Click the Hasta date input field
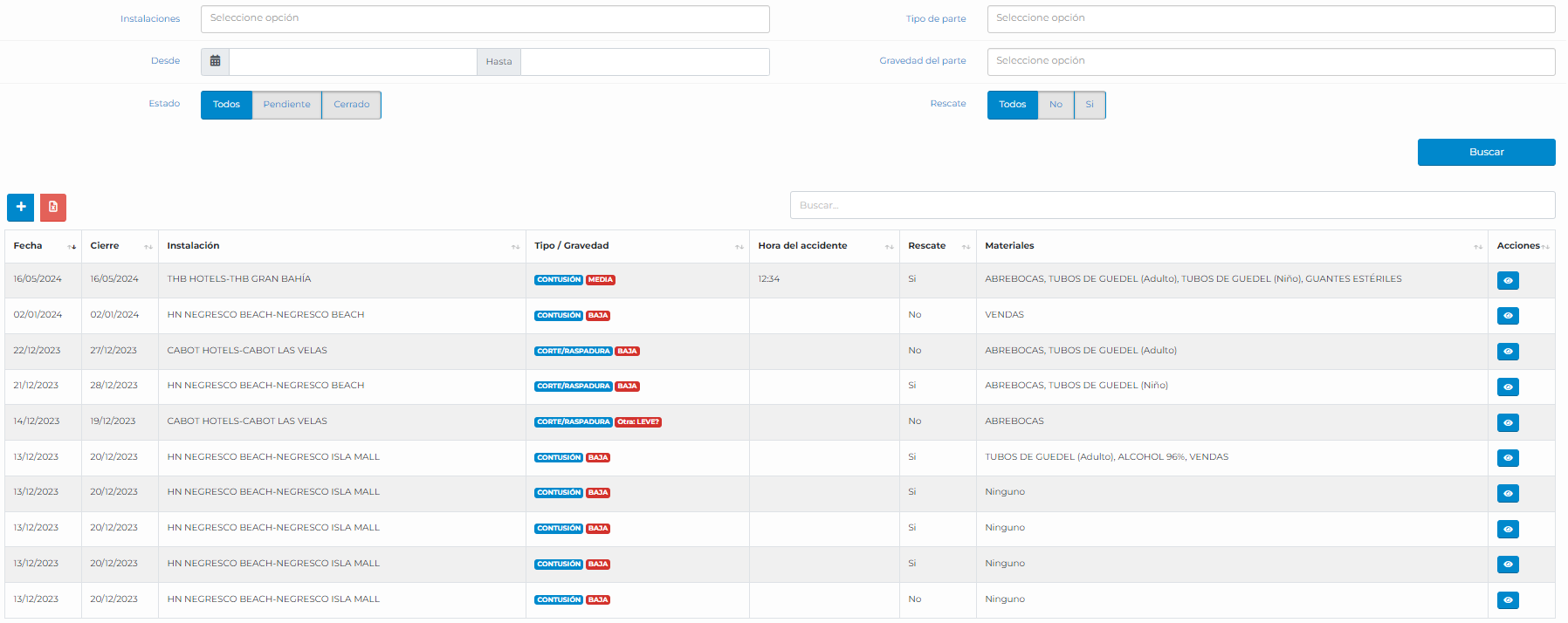 tap(644, 61)
